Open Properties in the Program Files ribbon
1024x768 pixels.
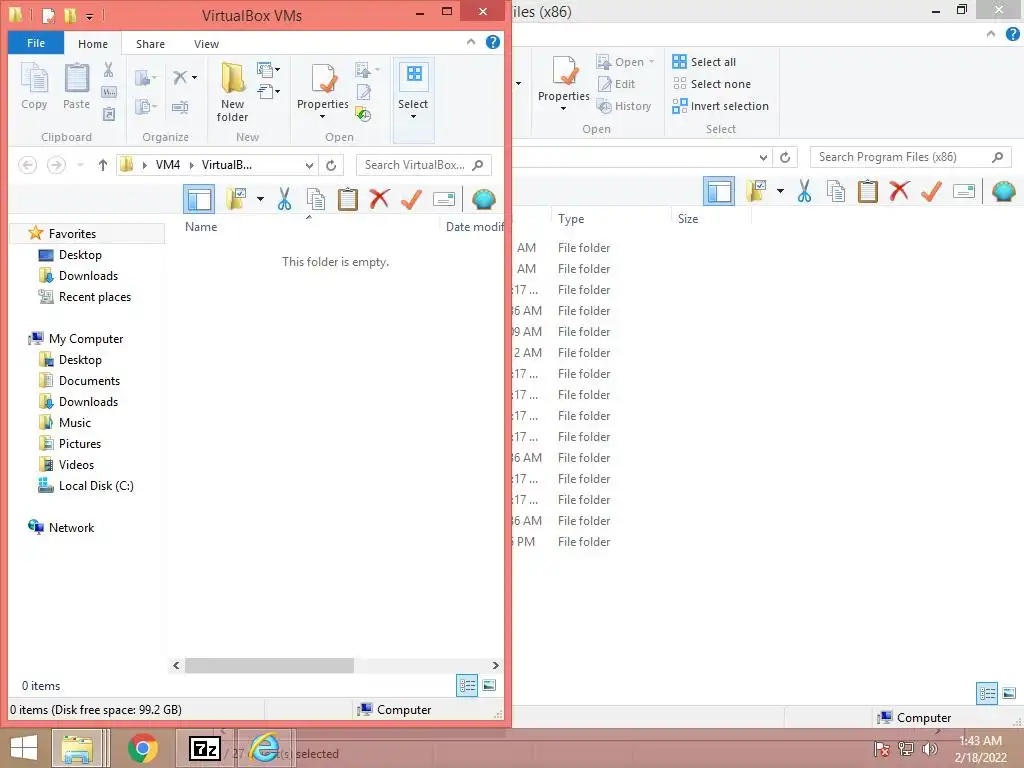point(564,84)
